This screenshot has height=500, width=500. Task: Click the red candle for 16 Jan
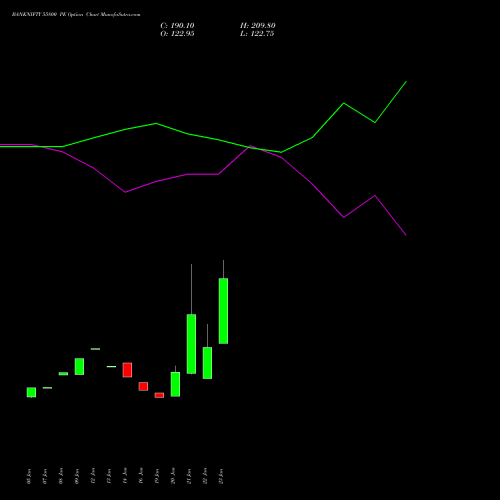click(x=143, y=386)
